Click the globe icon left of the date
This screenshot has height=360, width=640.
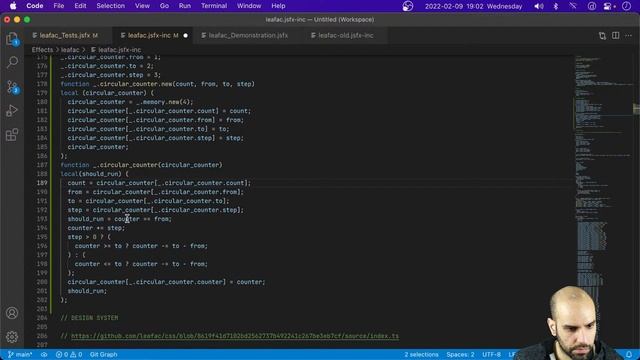[x=407, y=6]
